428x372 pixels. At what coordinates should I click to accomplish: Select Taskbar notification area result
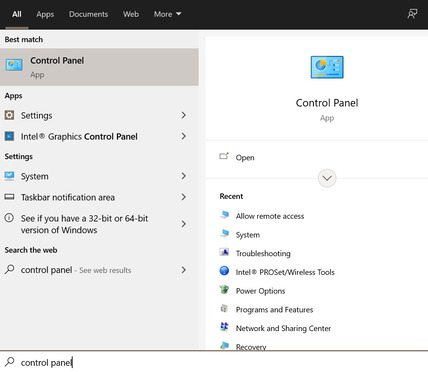[x=99, y=197]
